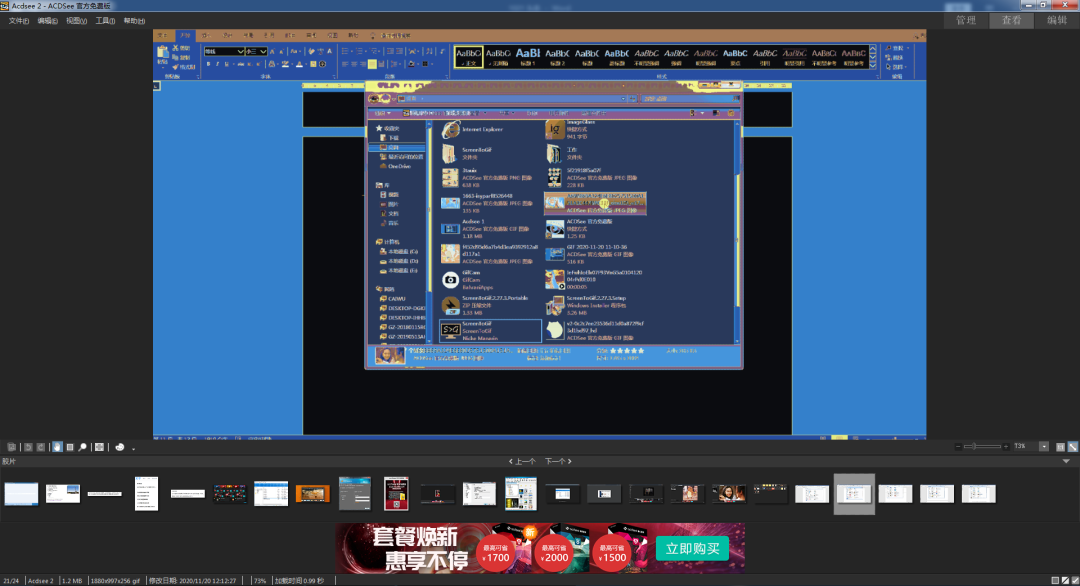Select the highlighted current filmstrip thumbnail
Screen dimensions: 1080x586
pyautogui.click(x=854, y=494)
